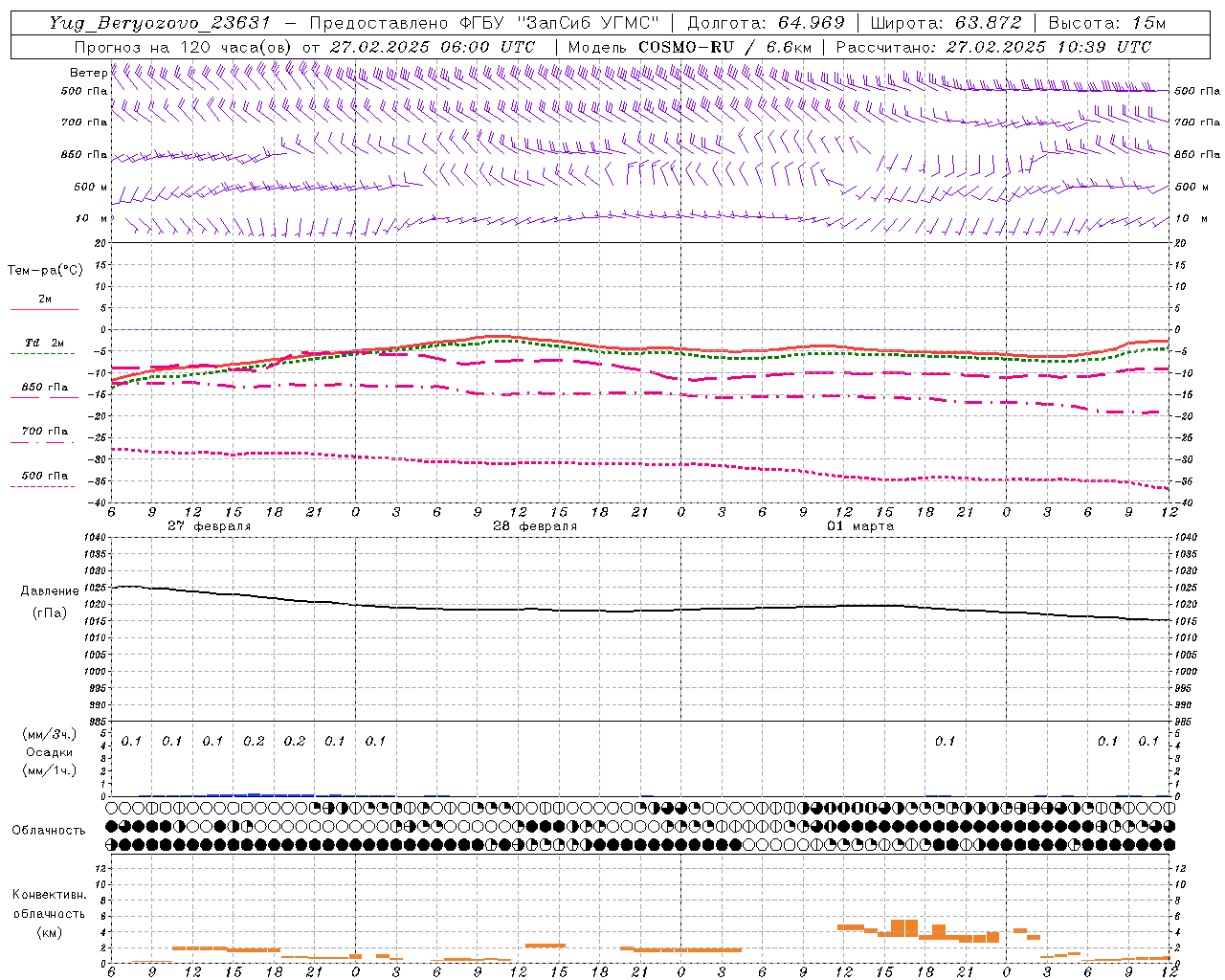Viewport: 1225px width, 980px height.
Task: Click the Осадки precipitation label
Action: point(50,752)
